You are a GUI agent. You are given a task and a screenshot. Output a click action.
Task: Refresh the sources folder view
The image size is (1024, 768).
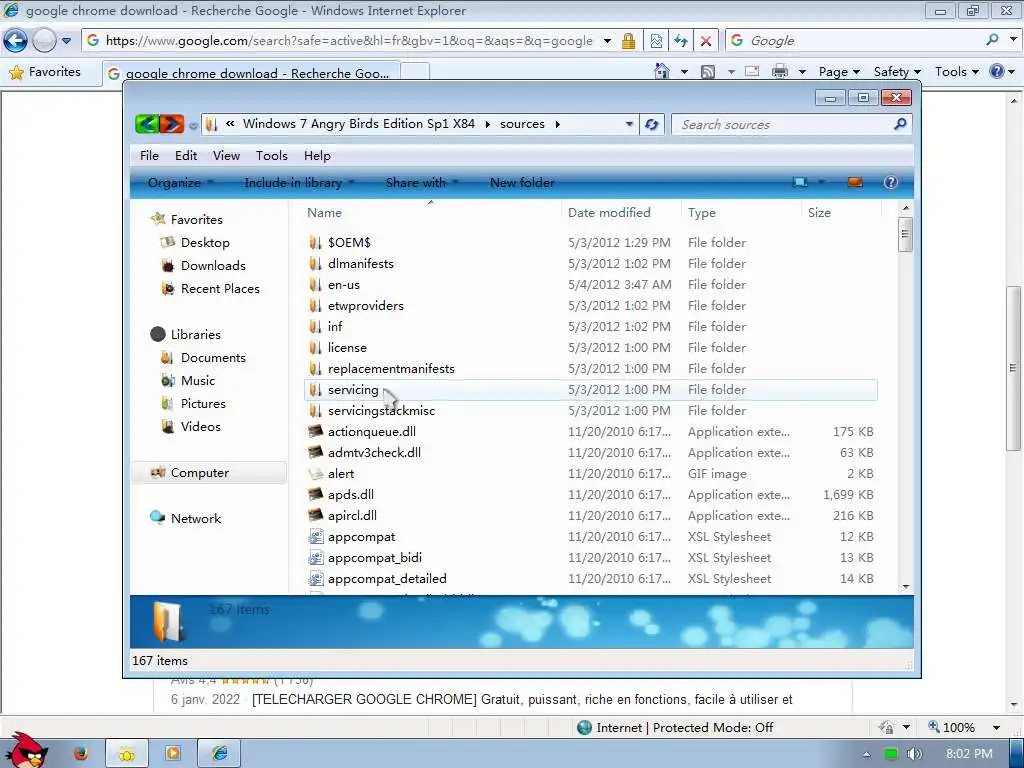[651, 124]
